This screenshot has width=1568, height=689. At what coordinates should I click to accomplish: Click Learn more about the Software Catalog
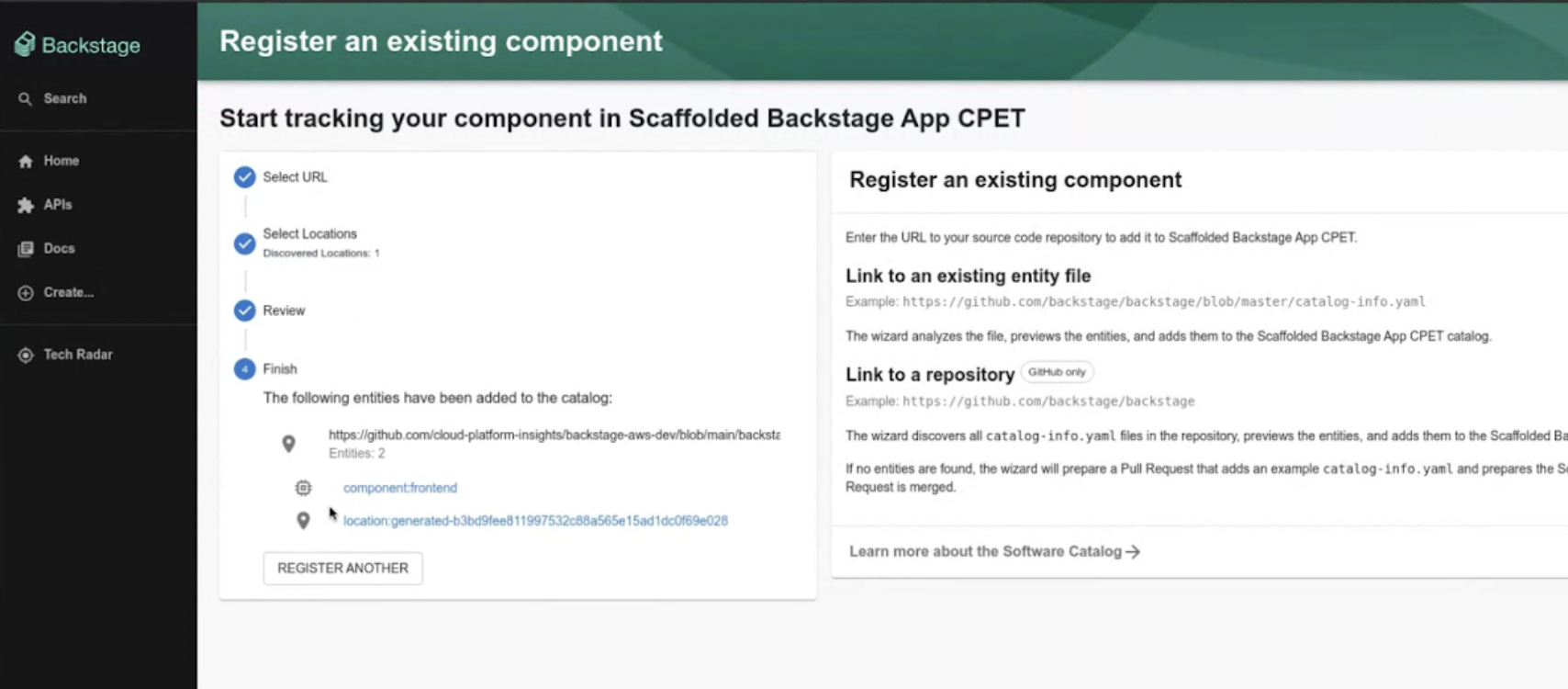991,551
